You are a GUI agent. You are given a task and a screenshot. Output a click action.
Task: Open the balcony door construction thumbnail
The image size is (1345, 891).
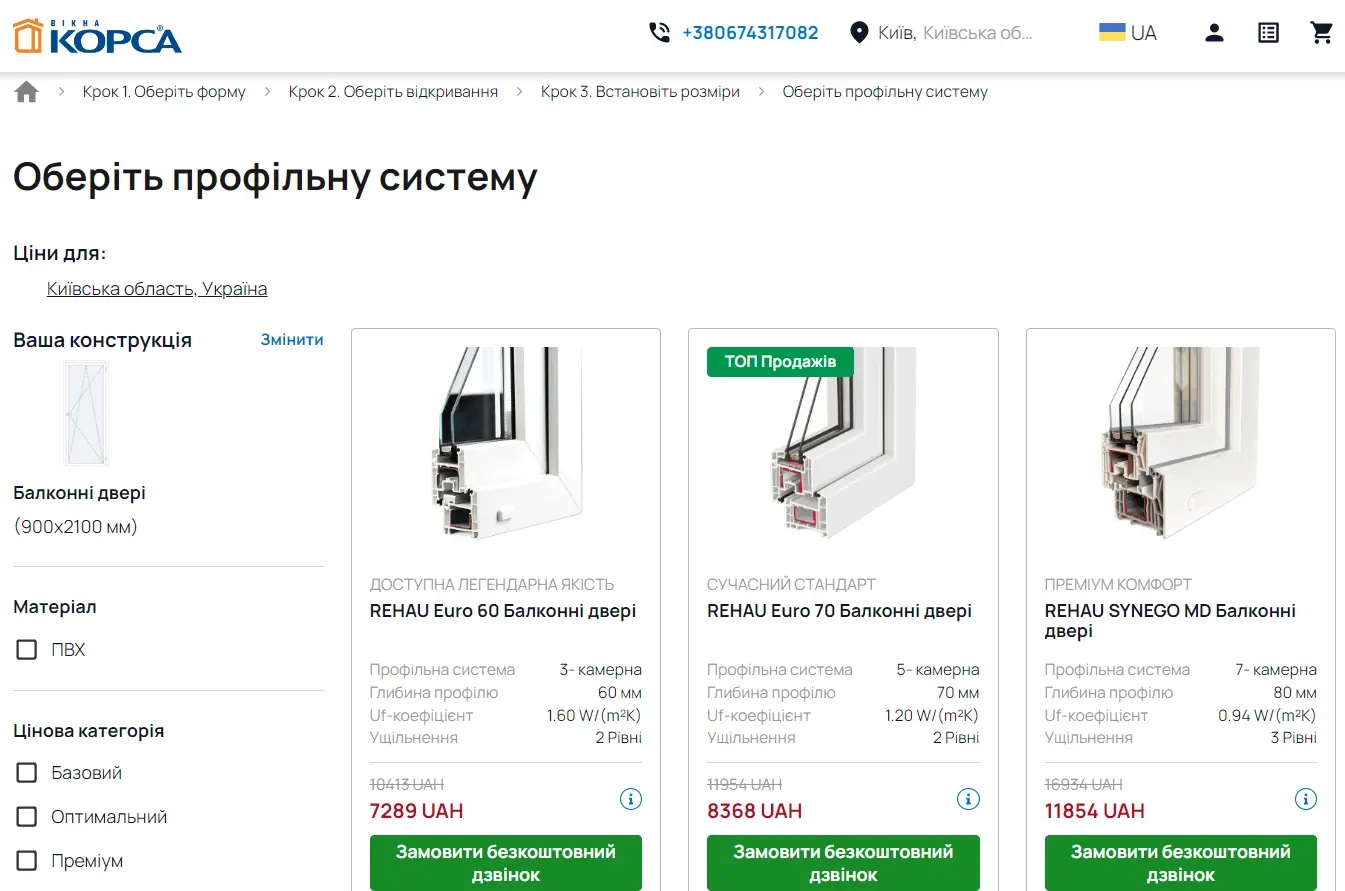tap(86, 414)
